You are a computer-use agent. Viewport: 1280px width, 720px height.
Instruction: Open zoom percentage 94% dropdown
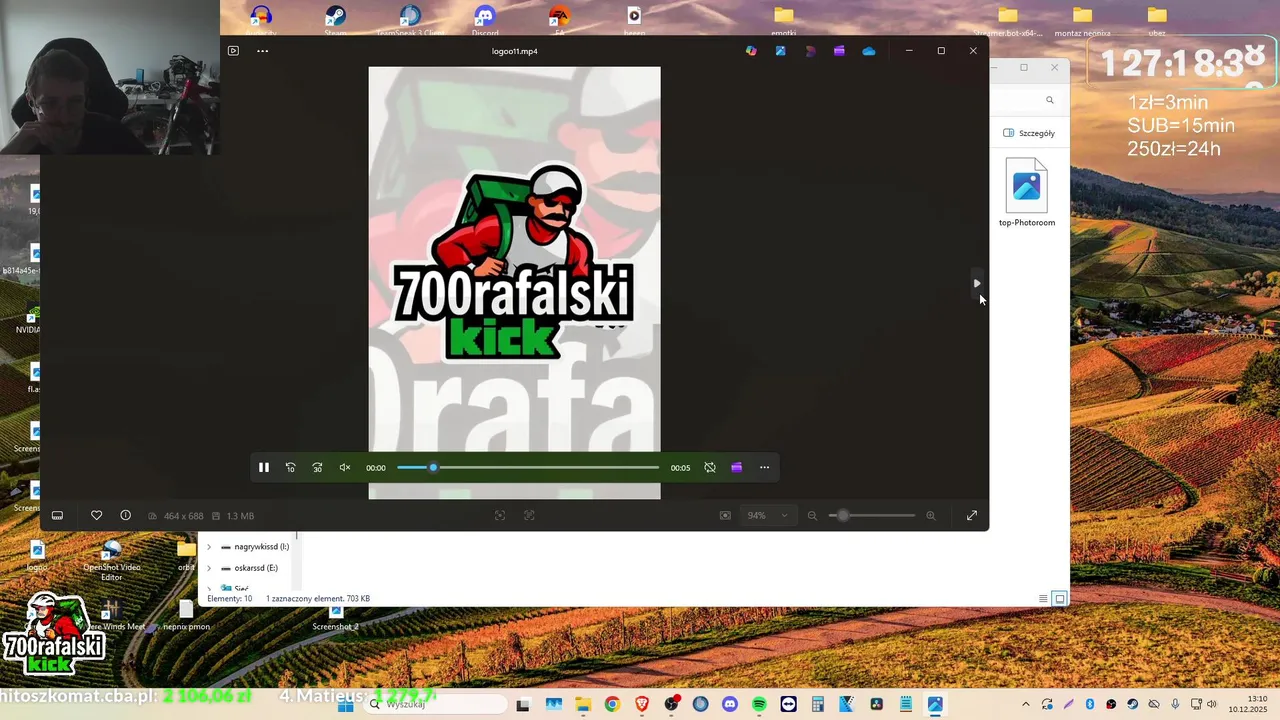[768, 515]
